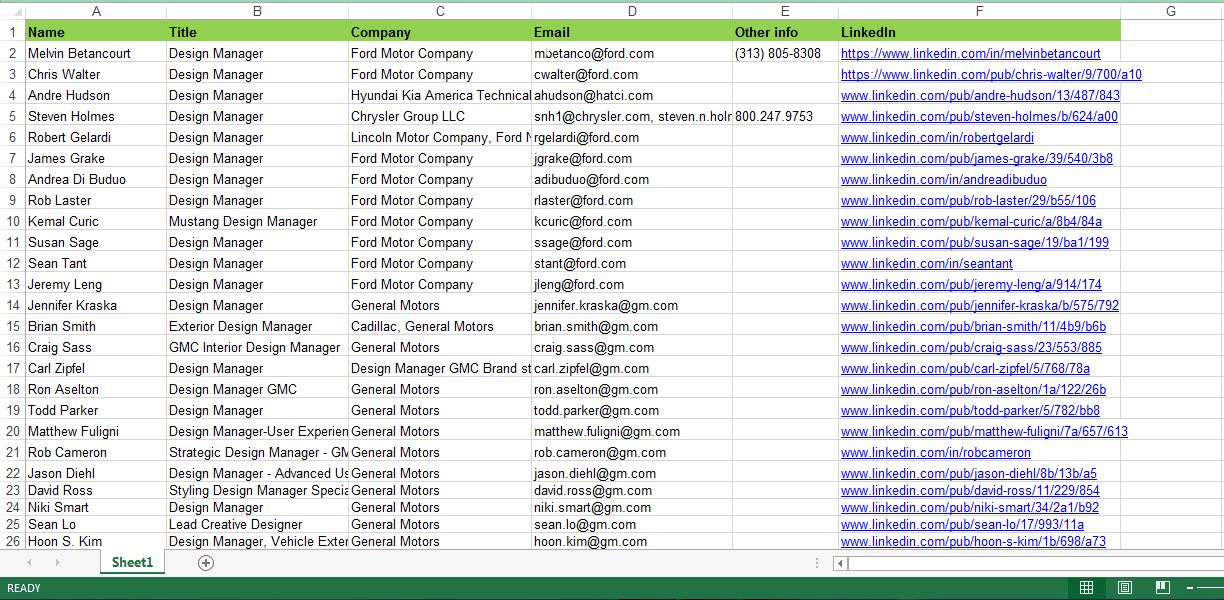Open Rob Cameron's LinkedIn link

tap(934, 453)
